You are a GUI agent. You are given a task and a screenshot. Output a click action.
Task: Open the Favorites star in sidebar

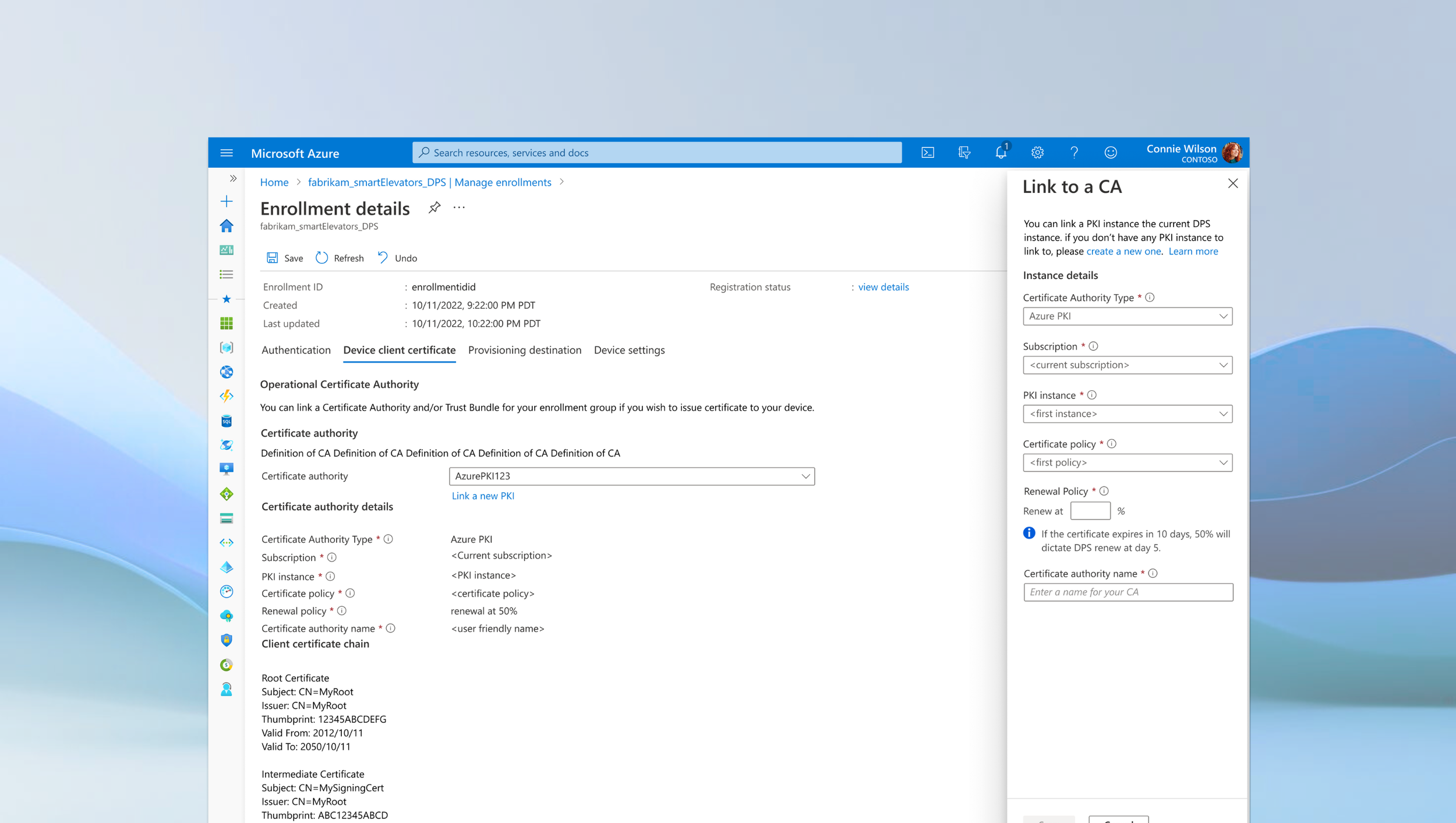[227, 299]
